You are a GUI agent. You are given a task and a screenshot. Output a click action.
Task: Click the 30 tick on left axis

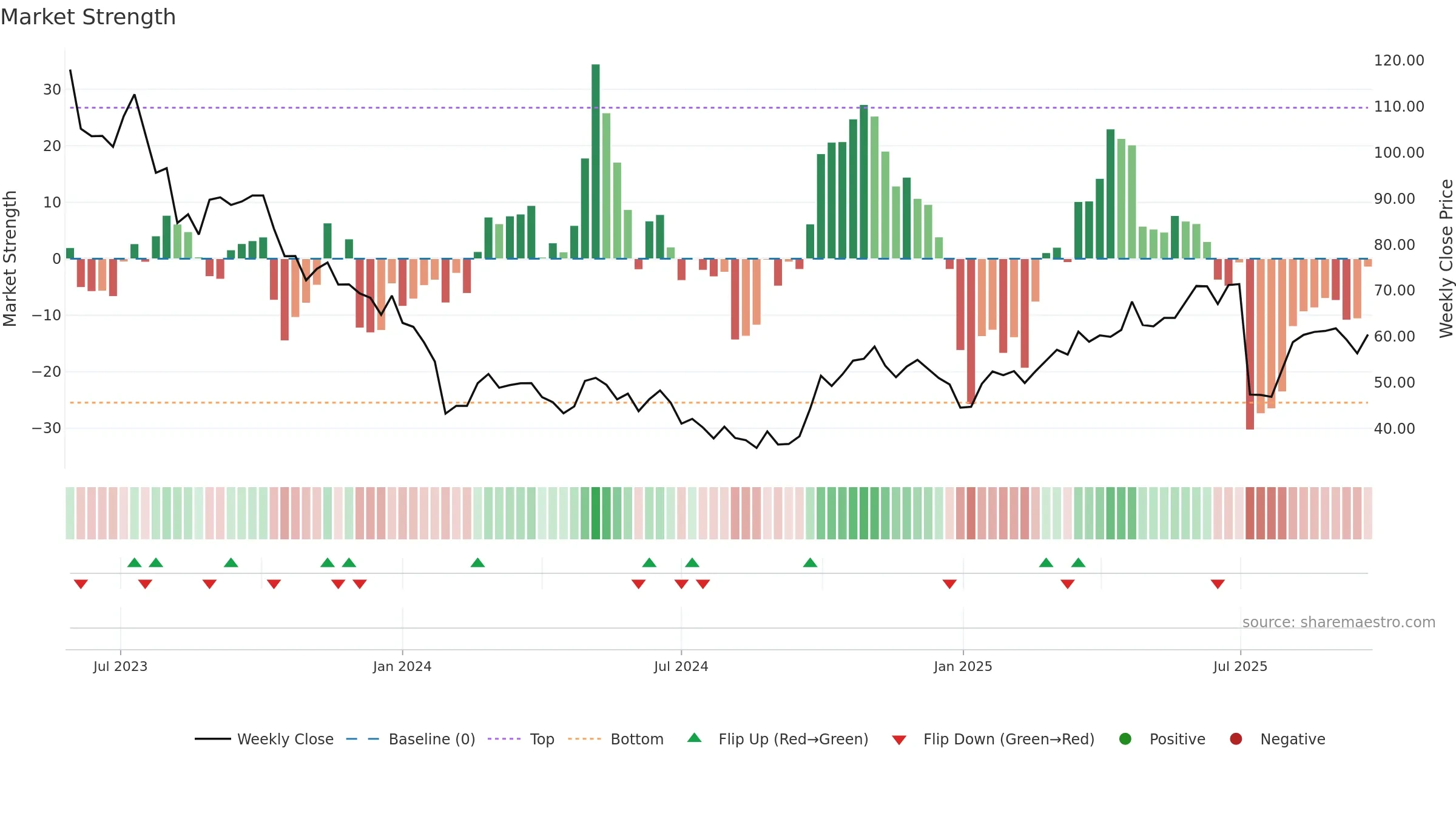click(52, 90)
